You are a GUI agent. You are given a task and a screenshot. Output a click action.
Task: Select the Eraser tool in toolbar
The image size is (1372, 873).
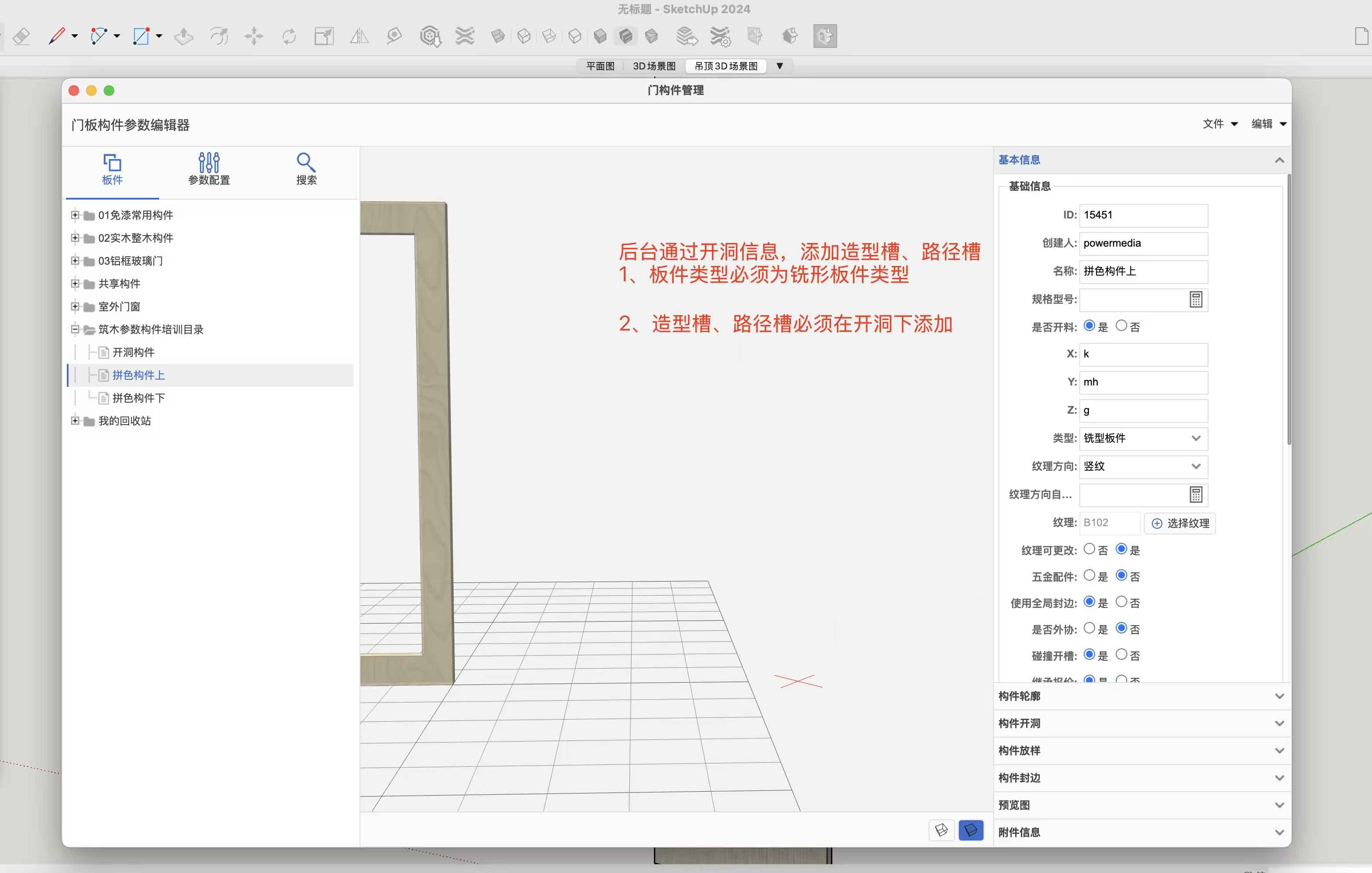[22, 36]
